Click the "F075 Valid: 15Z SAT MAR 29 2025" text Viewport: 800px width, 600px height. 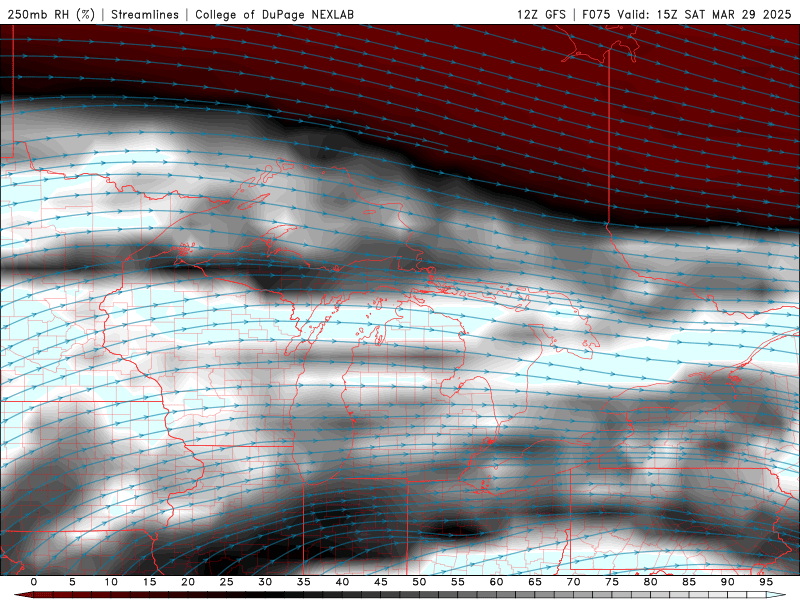(x=687, y=14)
